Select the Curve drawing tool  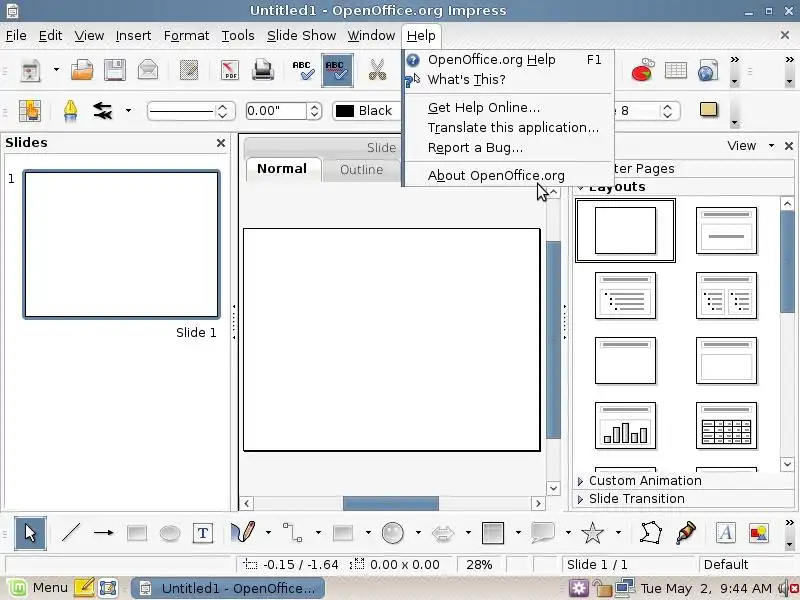[x=243, y=533]
